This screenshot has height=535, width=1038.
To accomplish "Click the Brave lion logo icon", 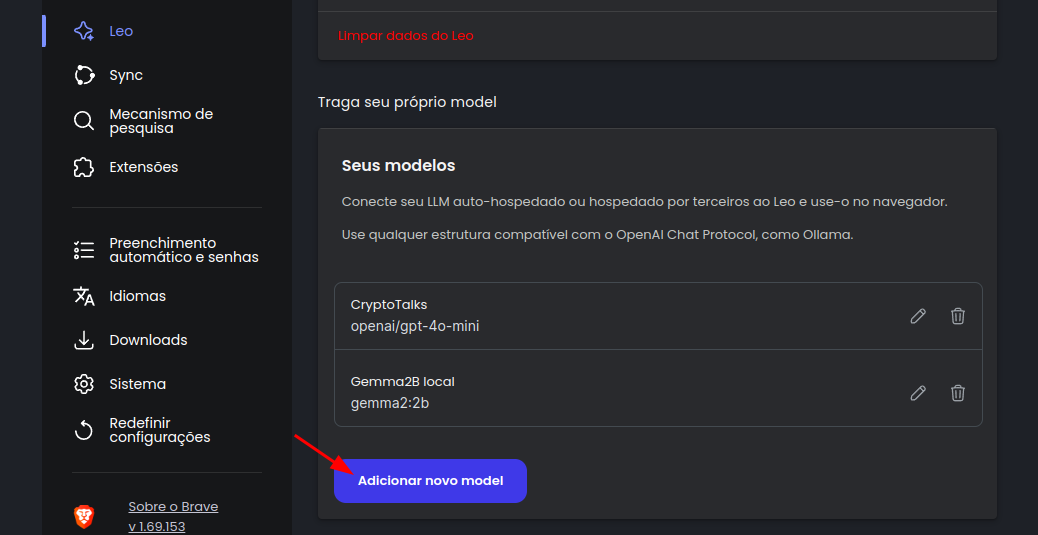I will click(84, 516).
